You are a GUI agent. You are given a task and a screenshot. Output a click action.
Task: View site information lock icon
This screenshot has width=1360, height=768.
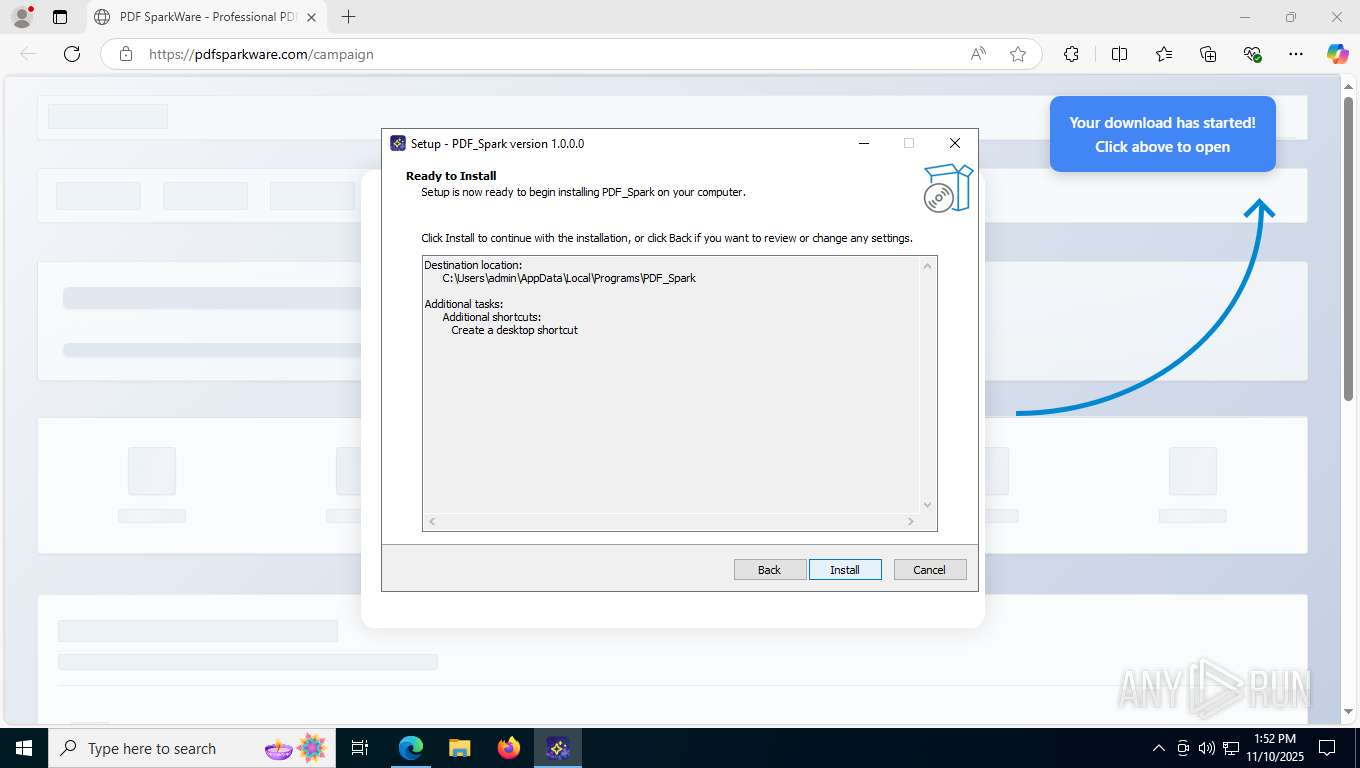click(x=125, y=54)
